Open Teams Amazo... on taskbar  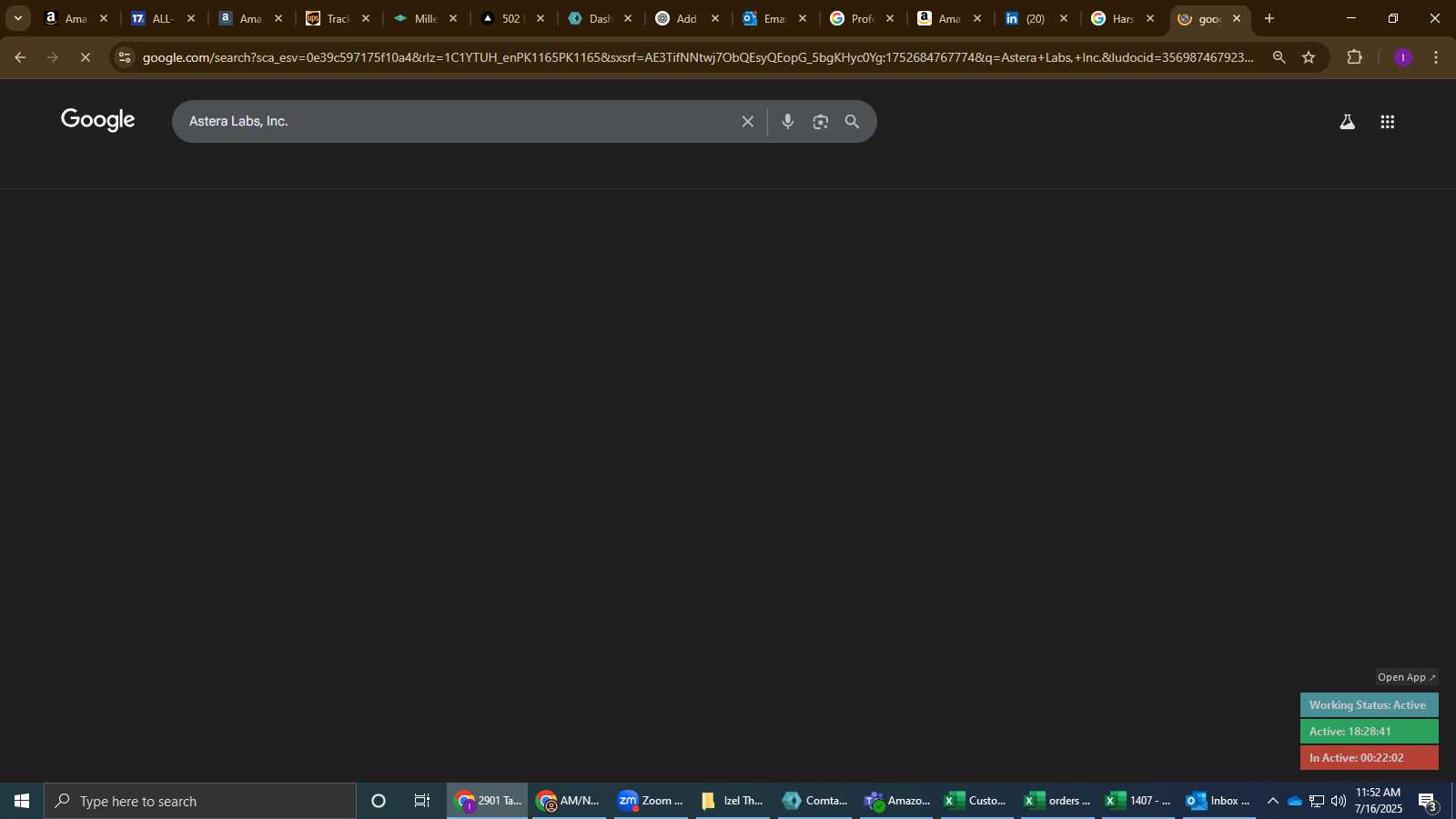point(895,801)
